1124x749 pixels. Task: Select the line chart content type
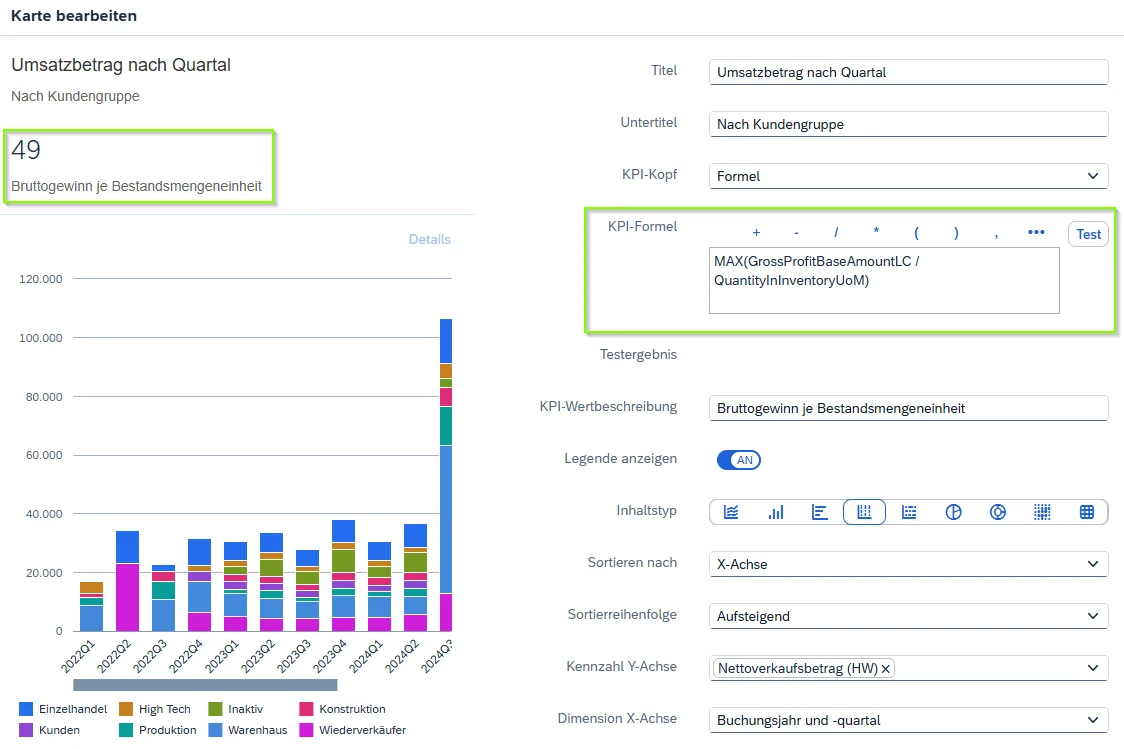click(731, 512)
